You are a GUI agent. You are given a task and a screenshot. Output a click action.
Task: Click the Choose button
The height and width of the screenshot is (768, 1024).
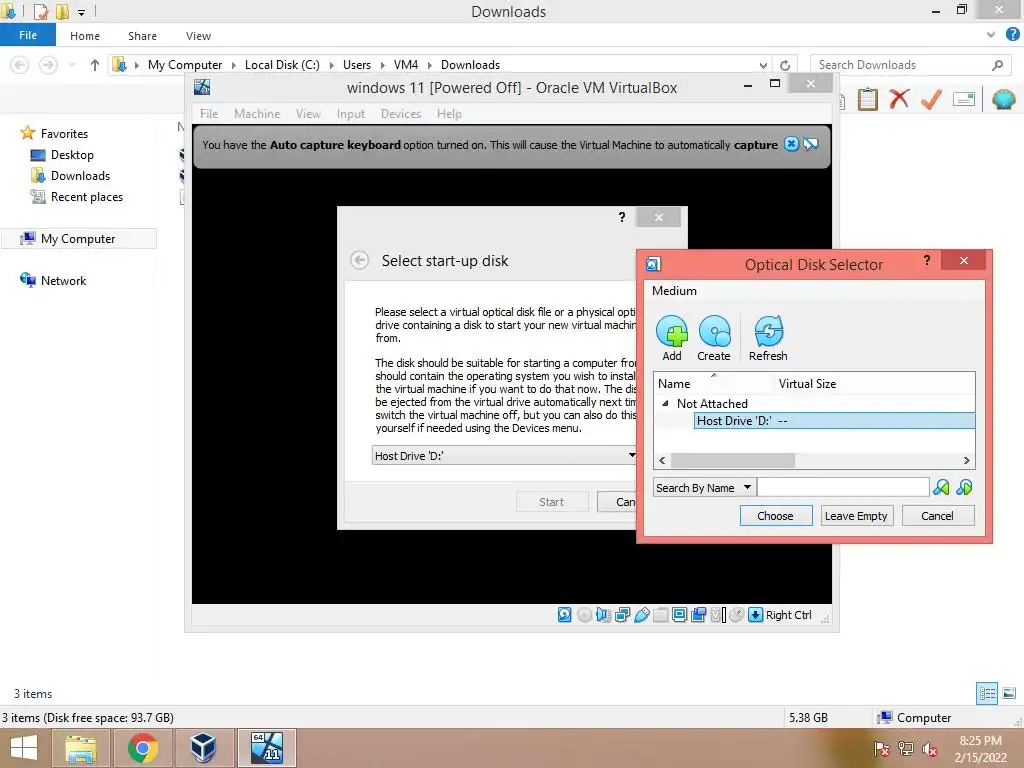tap(775, 516)
